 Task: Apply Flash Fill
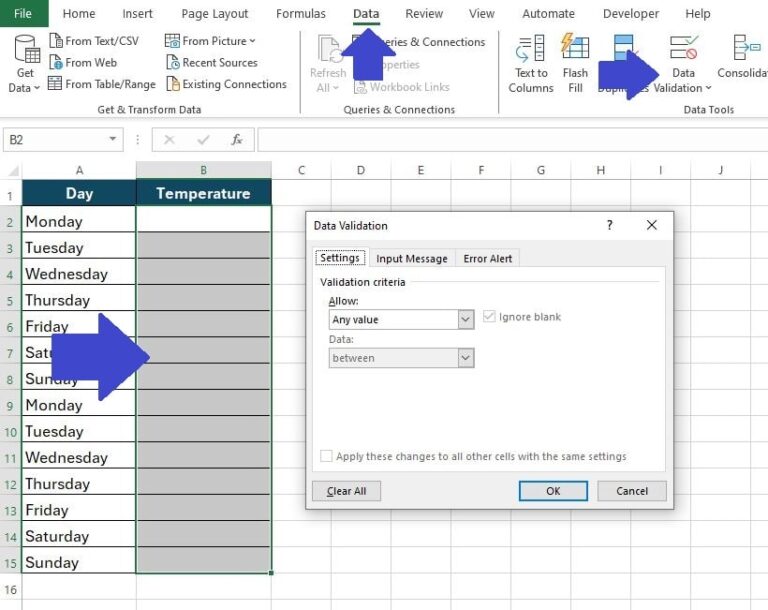point(575,64)
